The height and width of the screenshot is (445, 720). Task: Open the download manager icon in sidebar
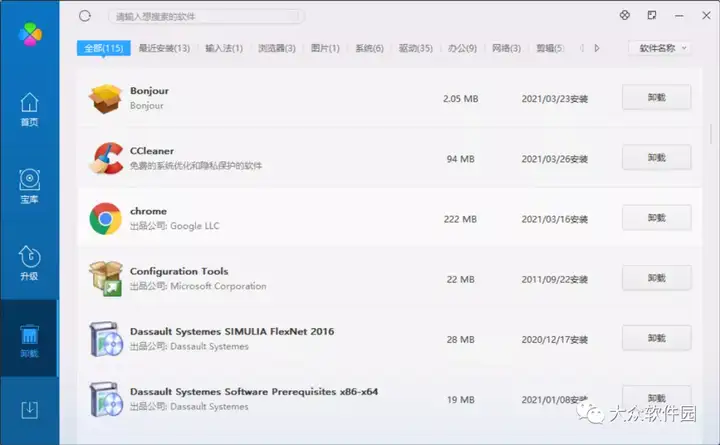coord(29,410)
